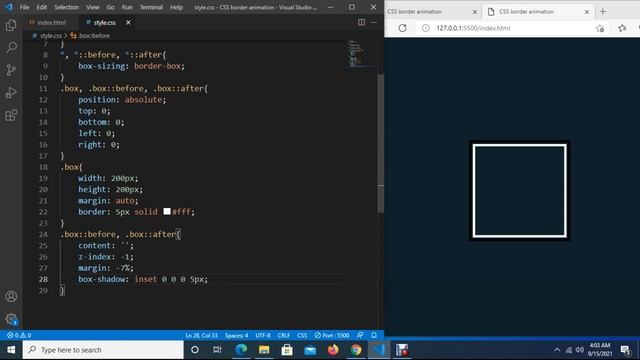Change line ending via CRLF
Screen dimensions: 640x360
(284, 336)
